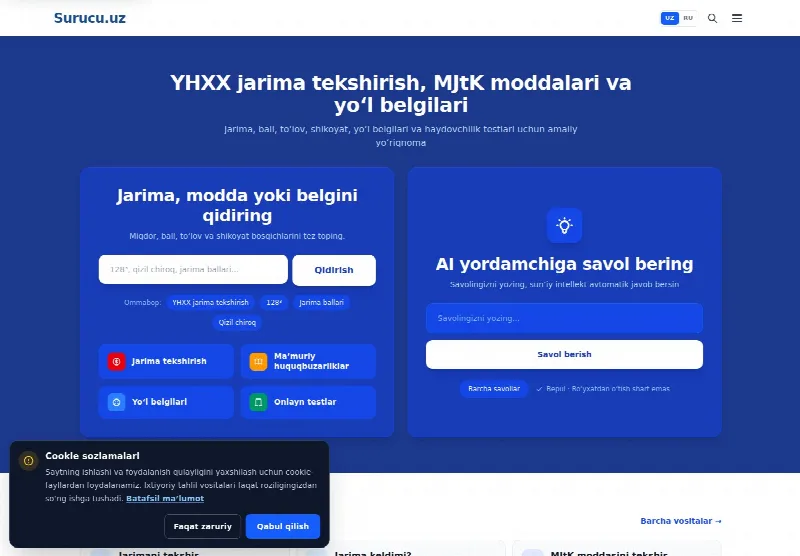Switch language to RU

688,18
